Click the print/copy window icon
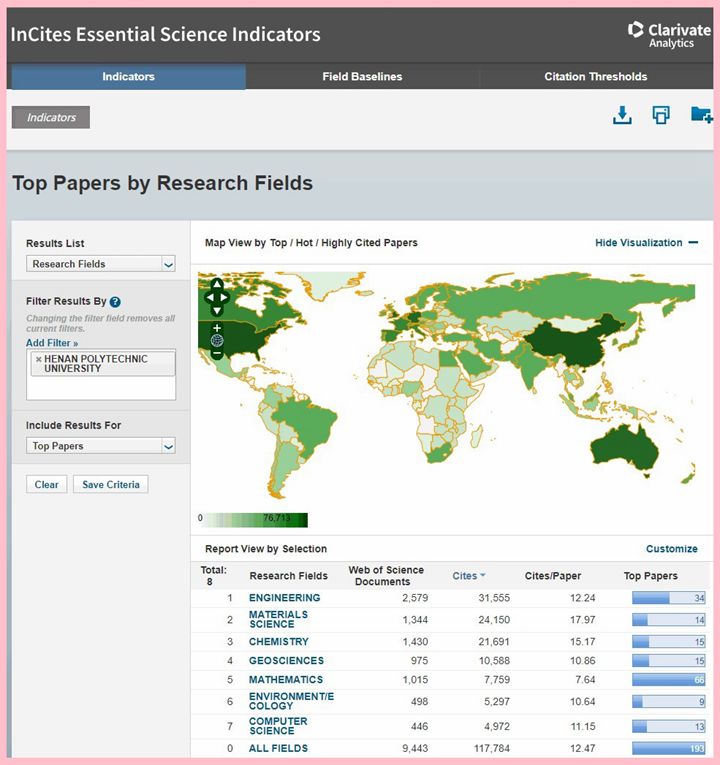 pyautogui.click(x=661, y=115)
